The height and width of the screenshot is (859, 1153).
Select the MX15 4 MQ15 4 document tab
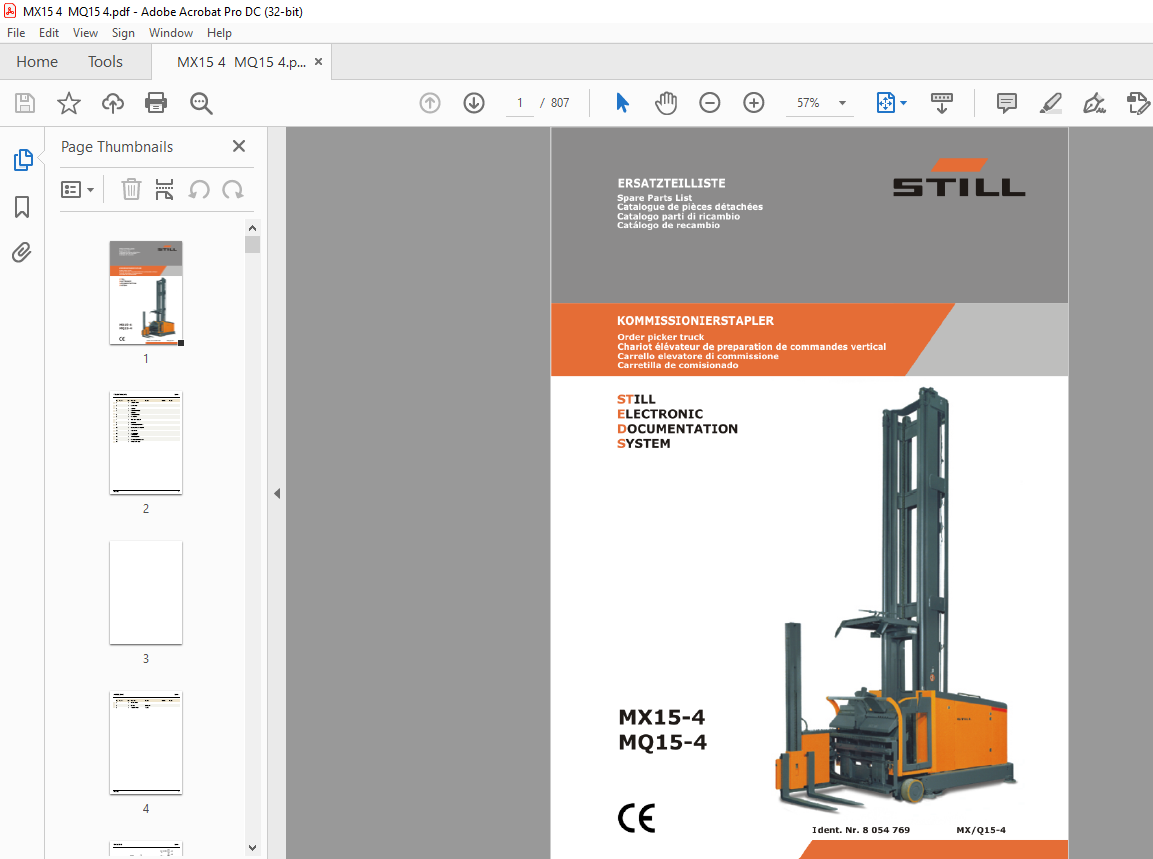[x=241, y=63]
